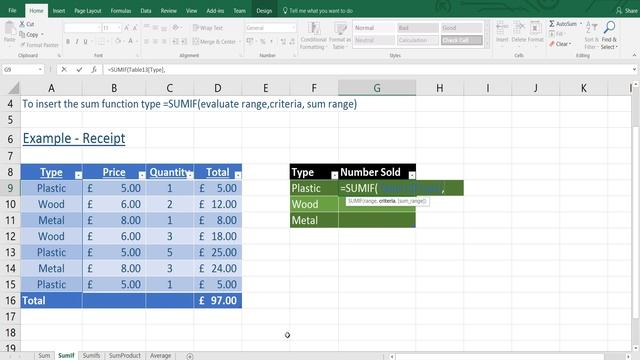Viewport: 640px width, 360px height.
Task: Confirm formula with checkmark icon
Action: click(x=79, y=70)
